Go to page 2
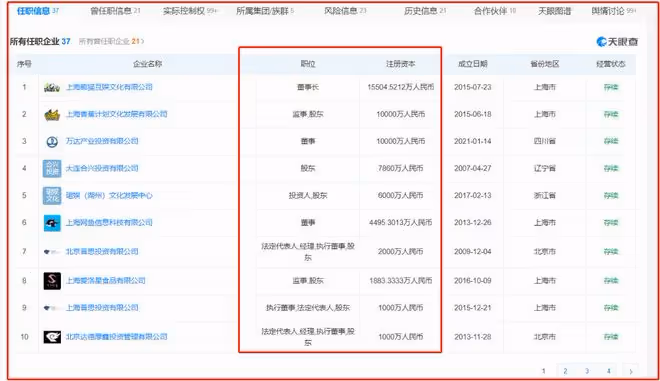Viewport: 660px width, 381px height. (x=565, y=371)
